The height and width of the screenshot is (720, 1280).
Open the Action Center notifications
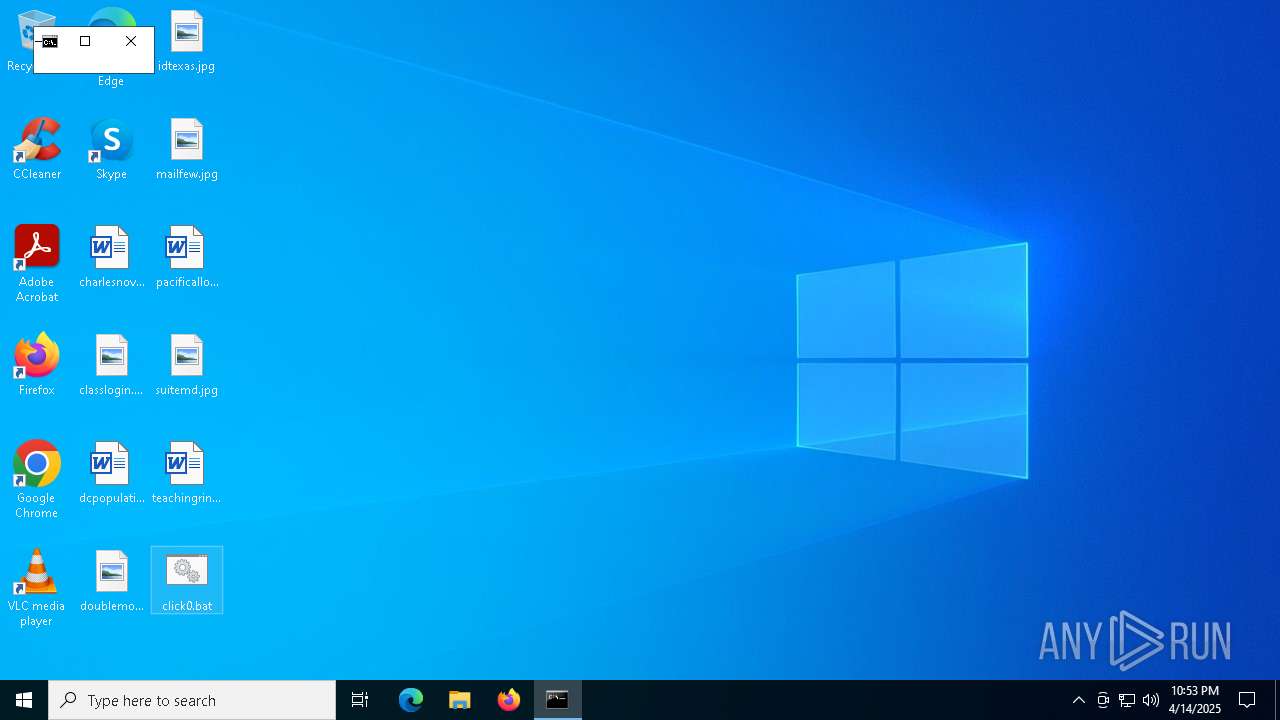pos(1248,700)
